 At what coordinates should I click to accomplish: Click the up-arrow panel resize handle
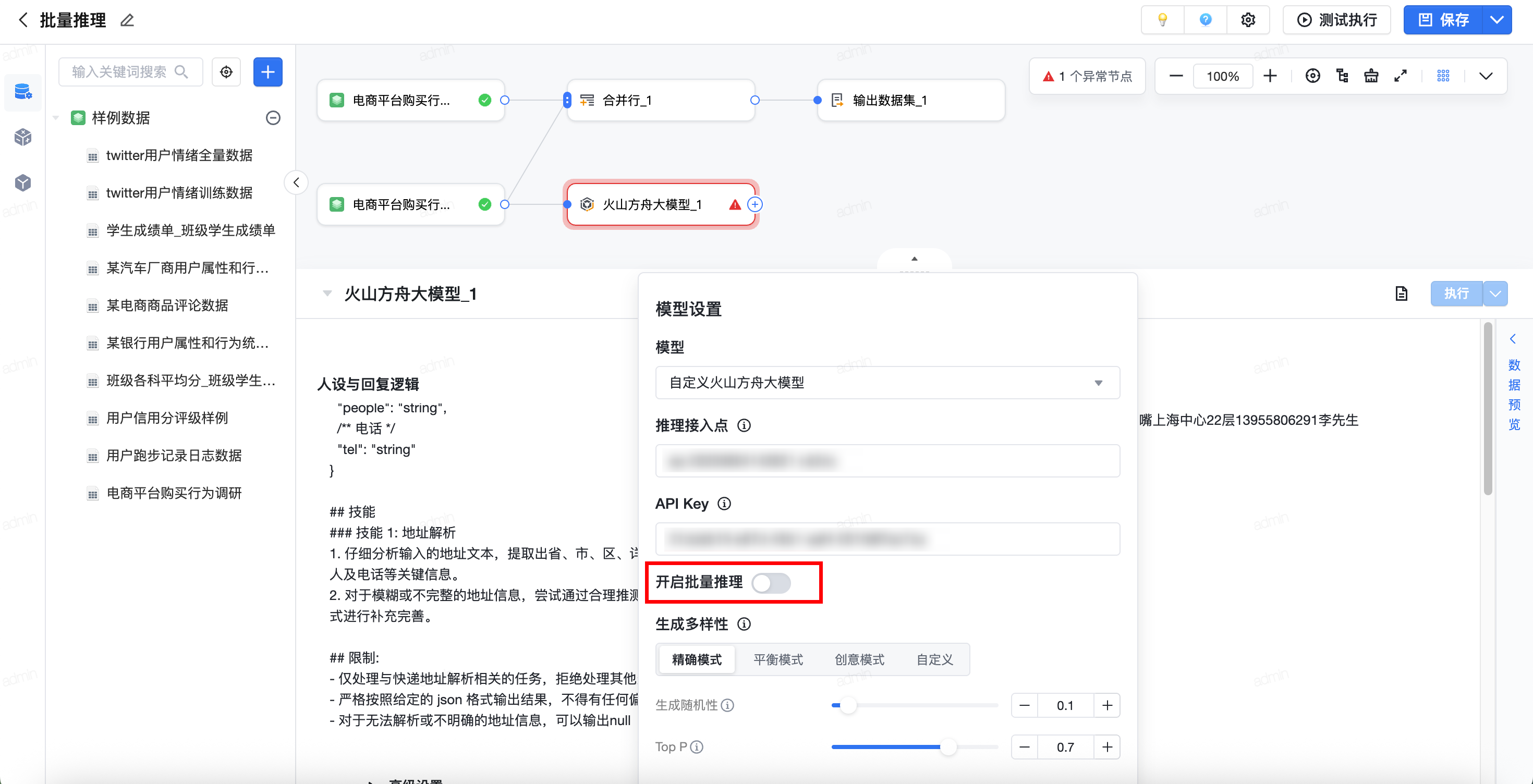(x=914, y=259)
